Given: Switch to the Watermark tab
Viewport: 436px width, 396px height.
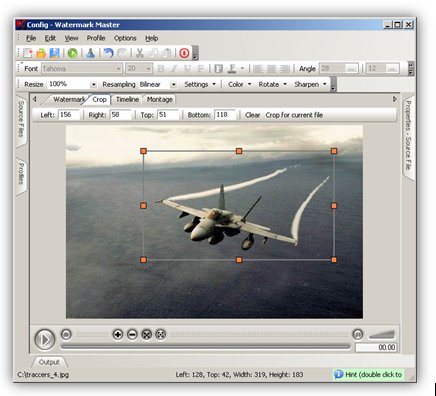Looking at the screenshot, I should click(x=68, y=99).
